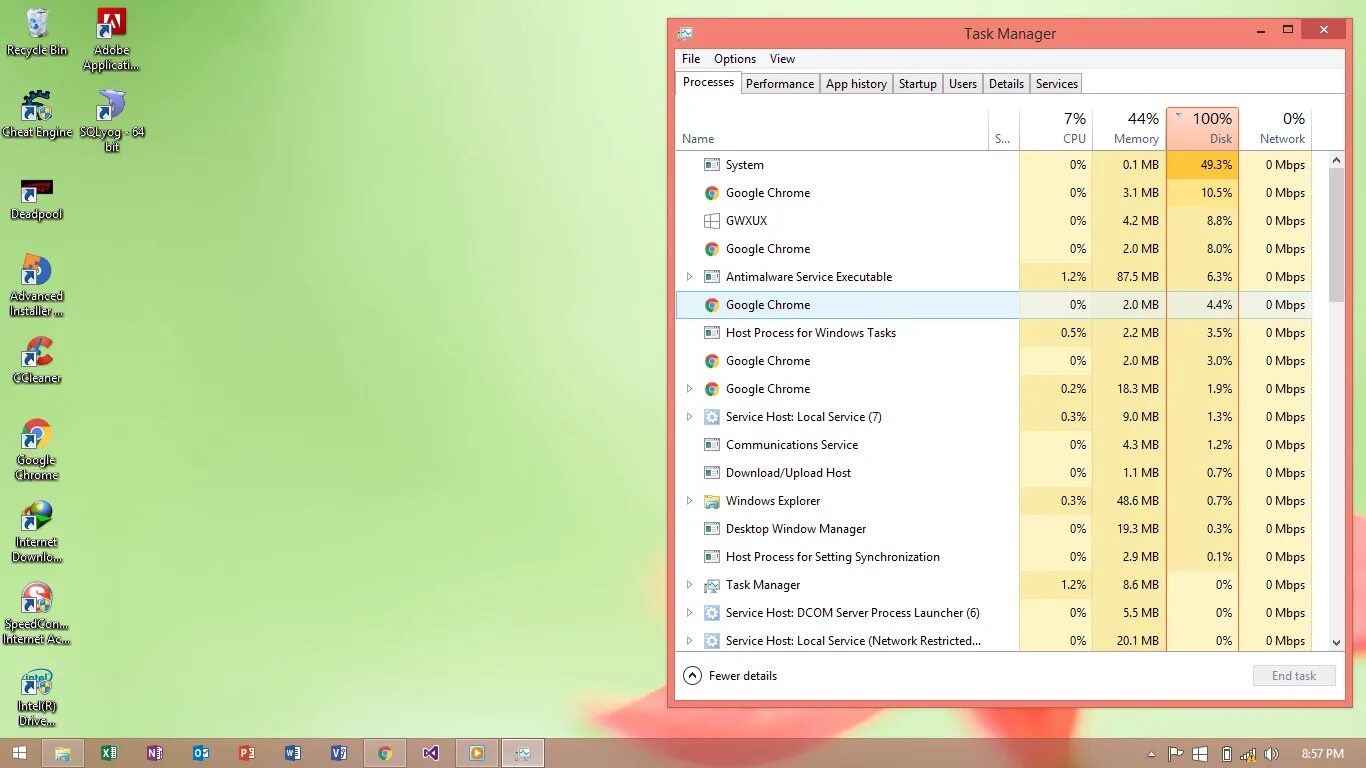This screenshot has width=1366, height=768.
Task: Click the Desktop Window Manager process icon
Action: (x=712, y=529)
